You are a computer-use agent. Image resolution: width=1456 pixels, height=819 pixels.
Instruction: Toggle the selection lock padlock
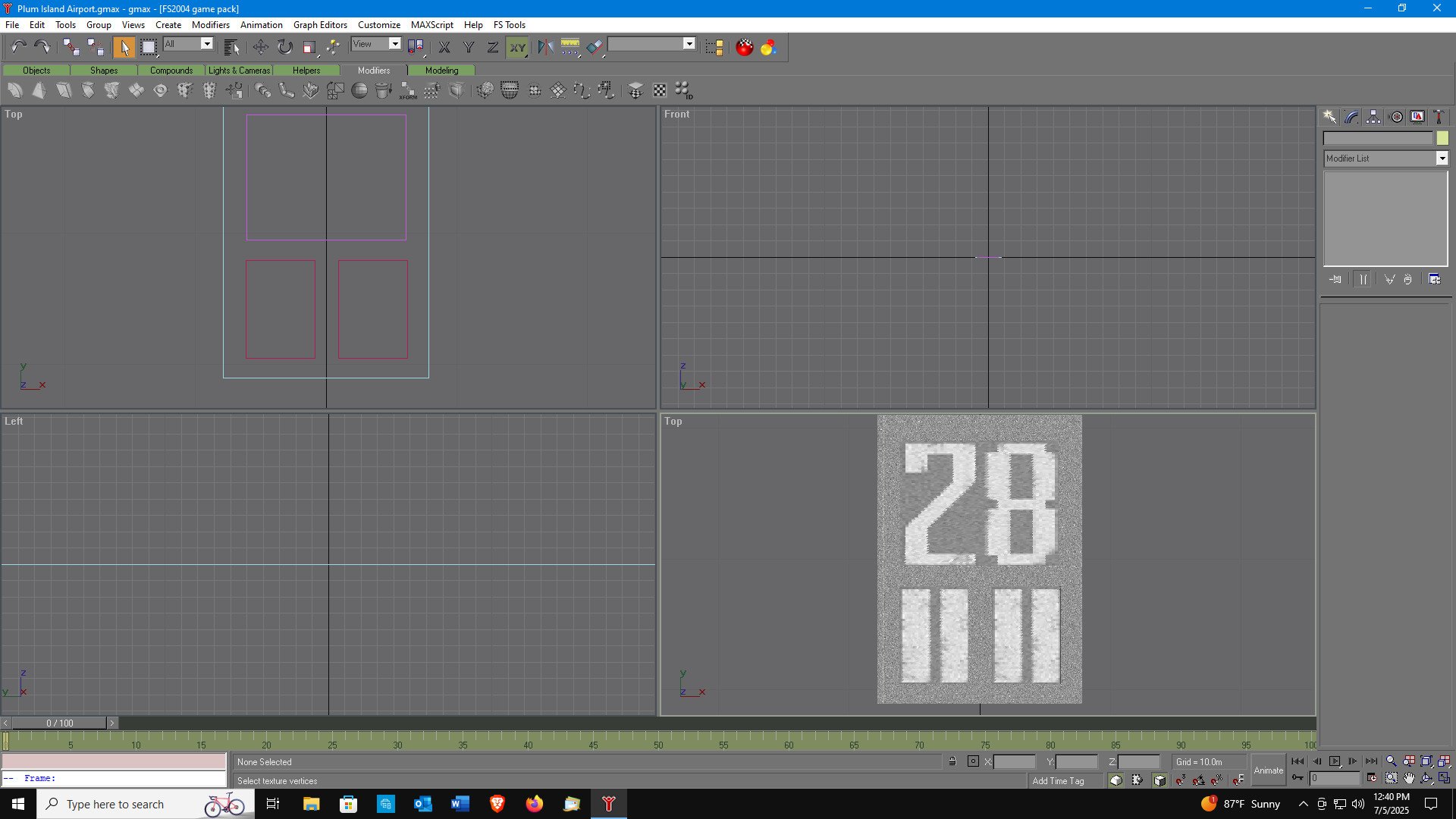952,761
